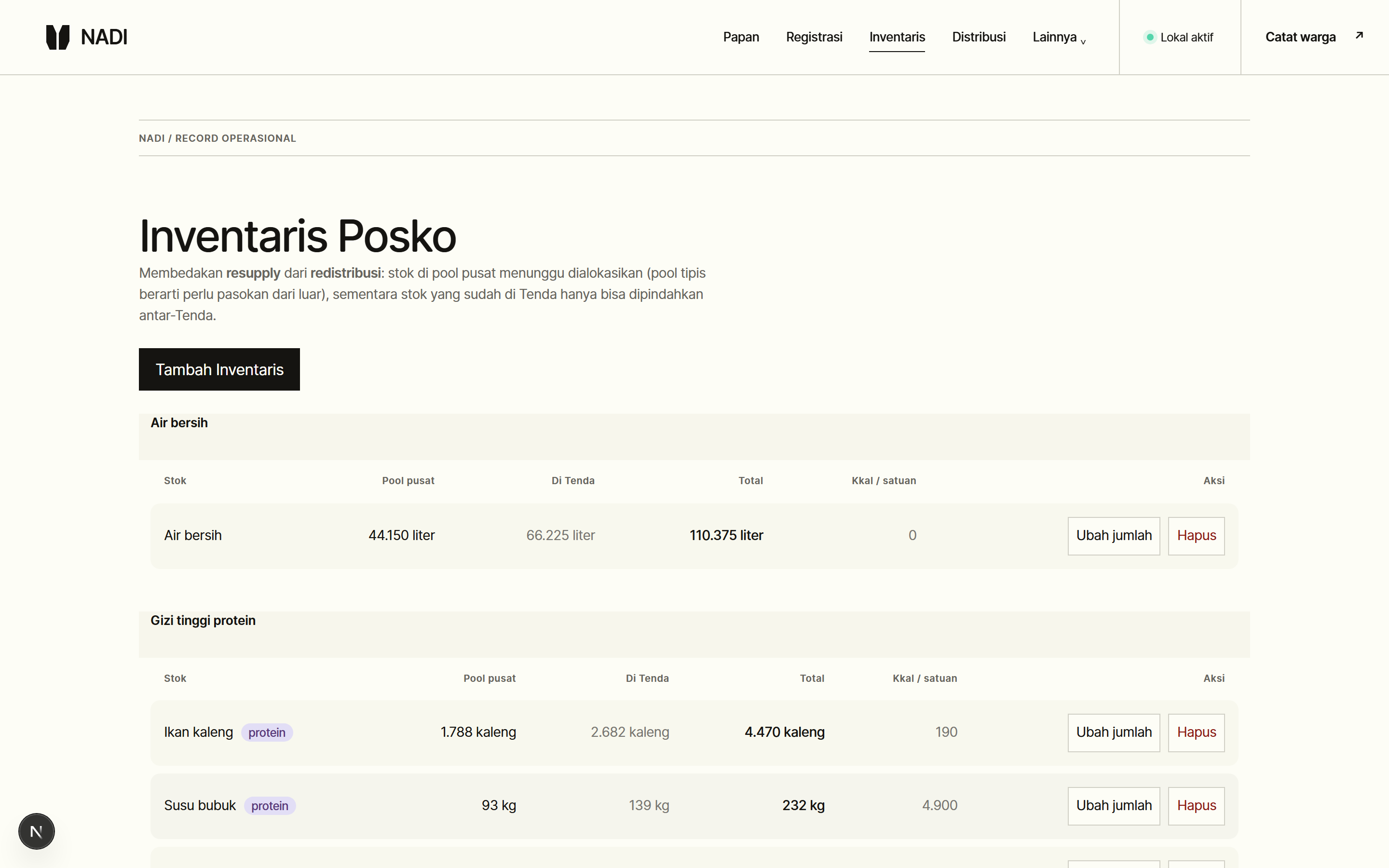Click the Catat warga link
This screenshot has width=1389, height=868.
tap(1300, 37)
